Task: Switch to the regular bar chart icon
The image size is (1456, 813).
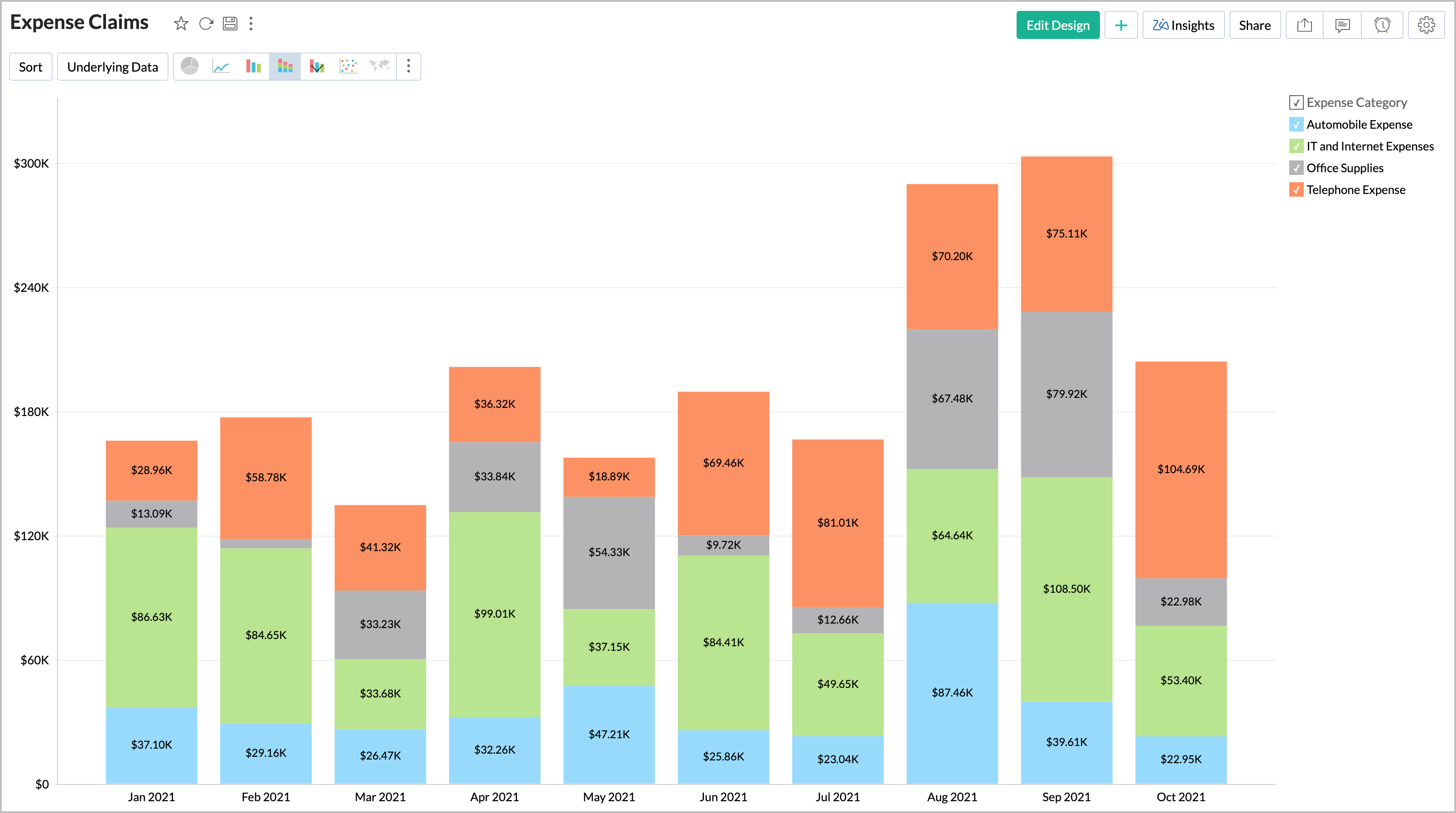Action: click(253, 66)
